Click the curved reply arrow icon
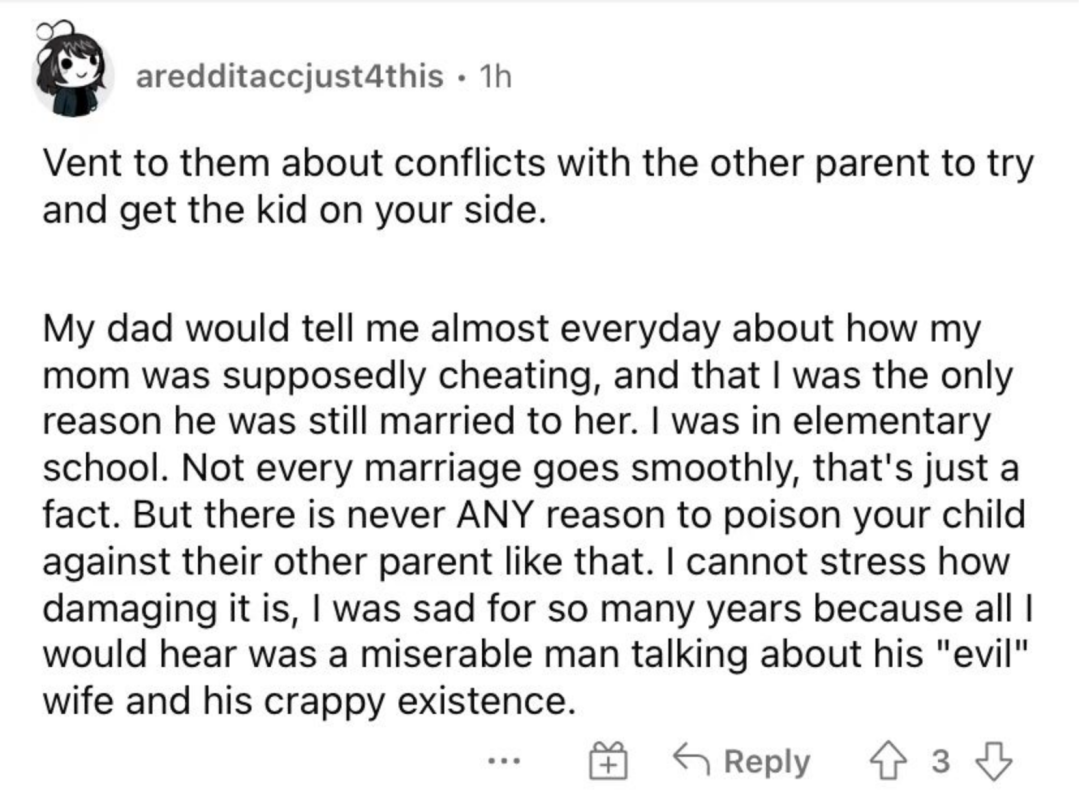 tap(694, 761)
